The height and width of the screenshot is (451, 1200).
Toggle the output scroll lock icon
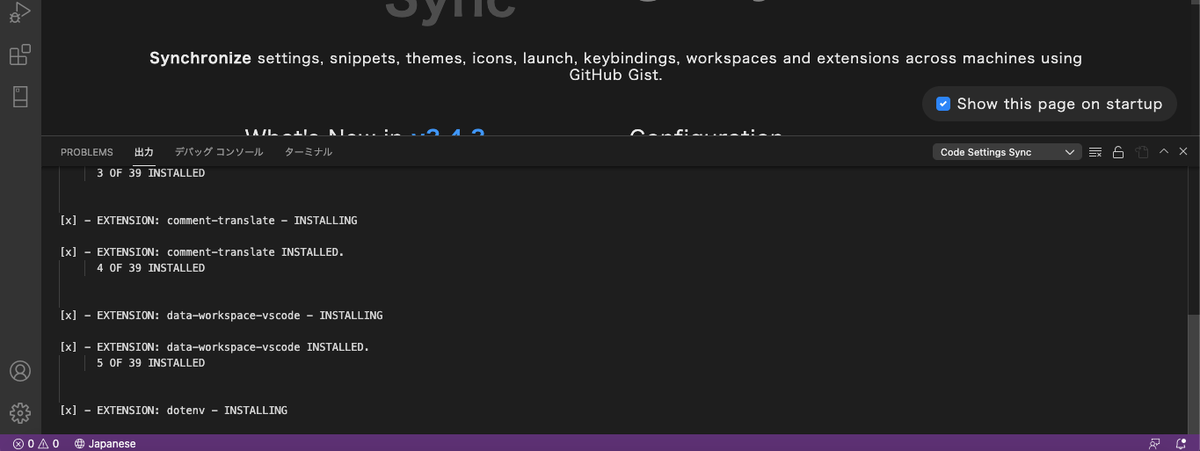tap(1118, 152)
